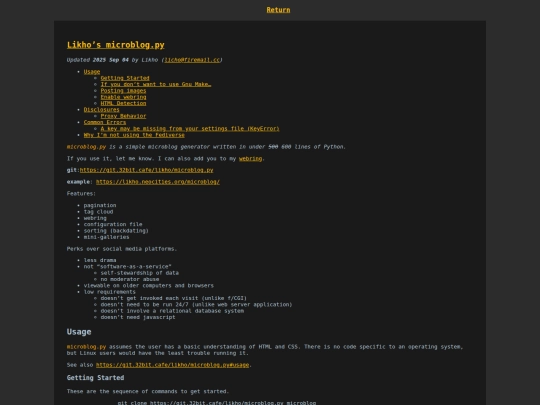
Task: Click 'doesn't involve a relational database system'
Action: point(172,311)
